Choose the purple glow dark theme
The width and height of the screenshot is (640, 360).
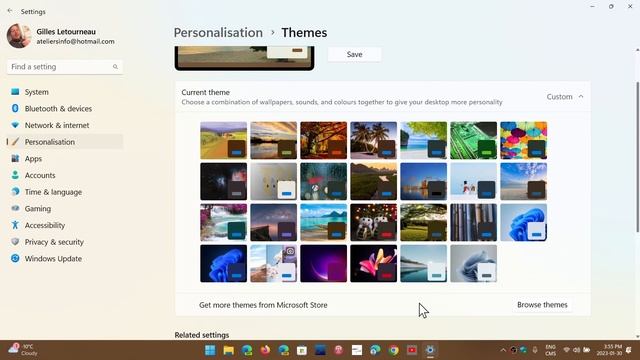pos(323,264)
